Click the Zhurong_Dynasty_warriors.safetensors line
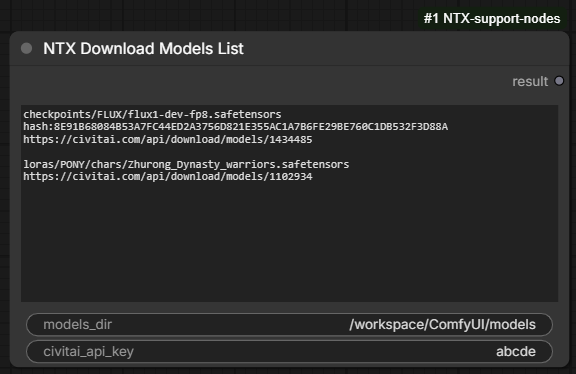The image size is (576, 374). point(186,164)
